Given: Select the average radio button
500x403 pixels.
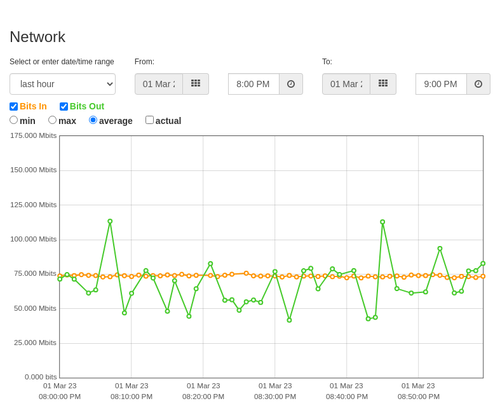Looking at the screenshot, I should tap(93, 120).
